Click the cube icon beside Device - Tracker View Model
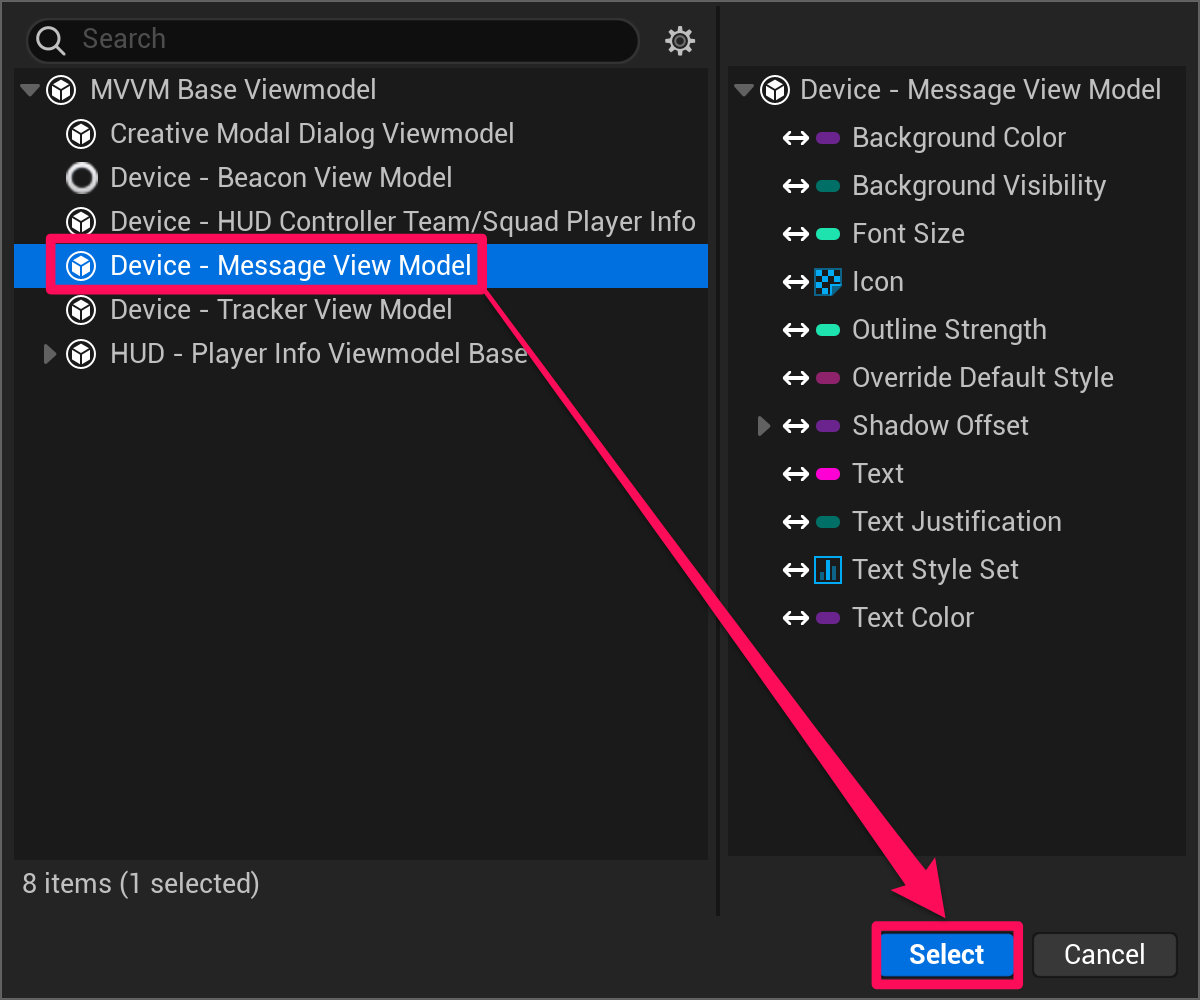1200x1000 pixels. click(81, 309)
